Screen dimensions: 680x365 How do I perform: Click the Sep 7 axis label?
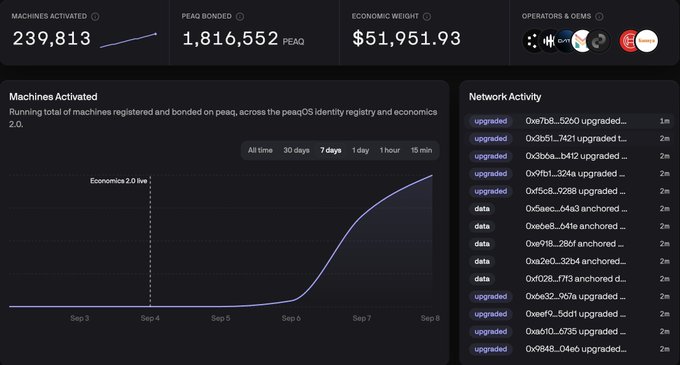362,318
